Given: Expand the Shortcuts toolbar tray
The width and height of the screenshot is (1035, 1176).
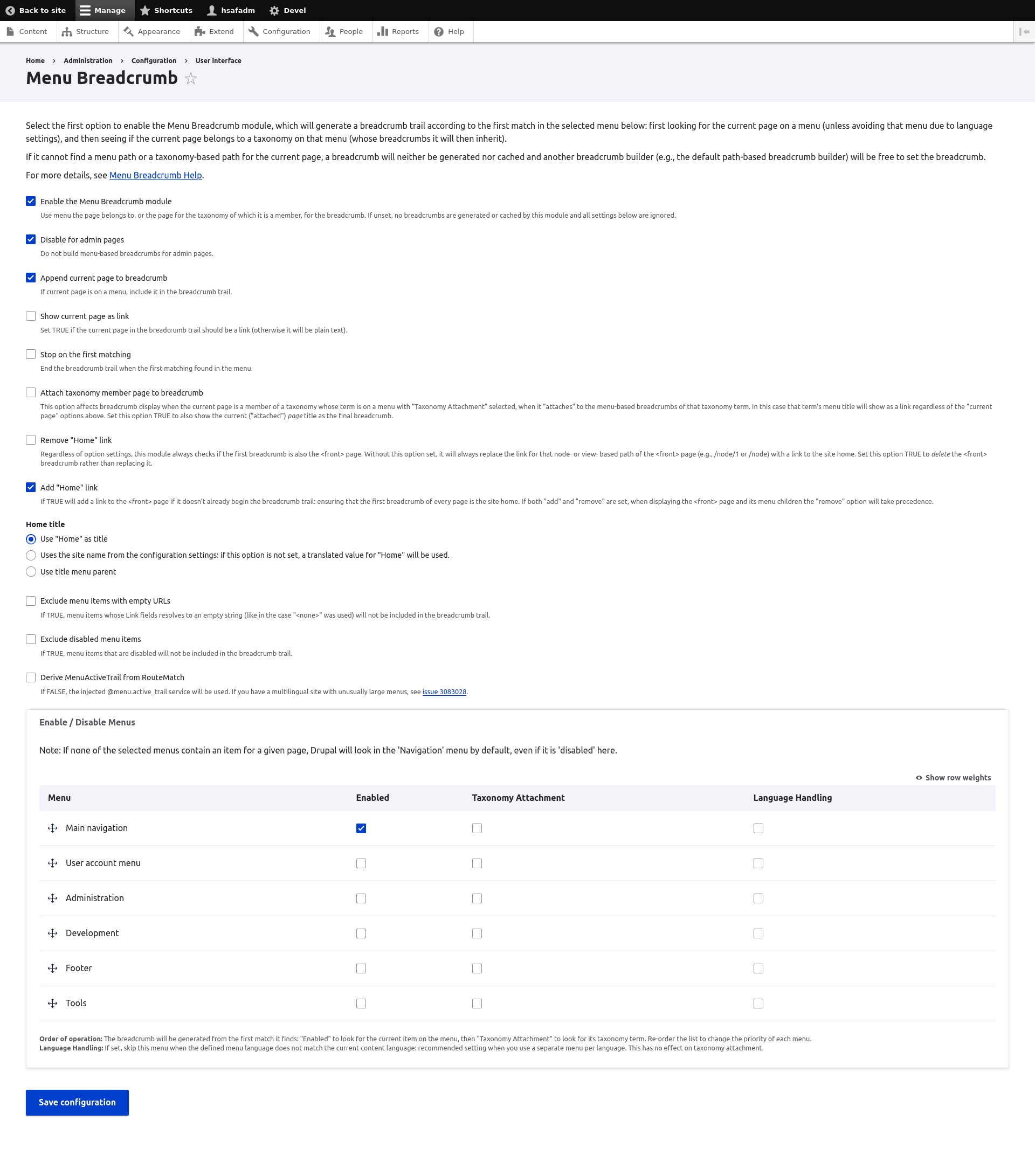Looking at the screenshot, I should [x=166, y=10].
